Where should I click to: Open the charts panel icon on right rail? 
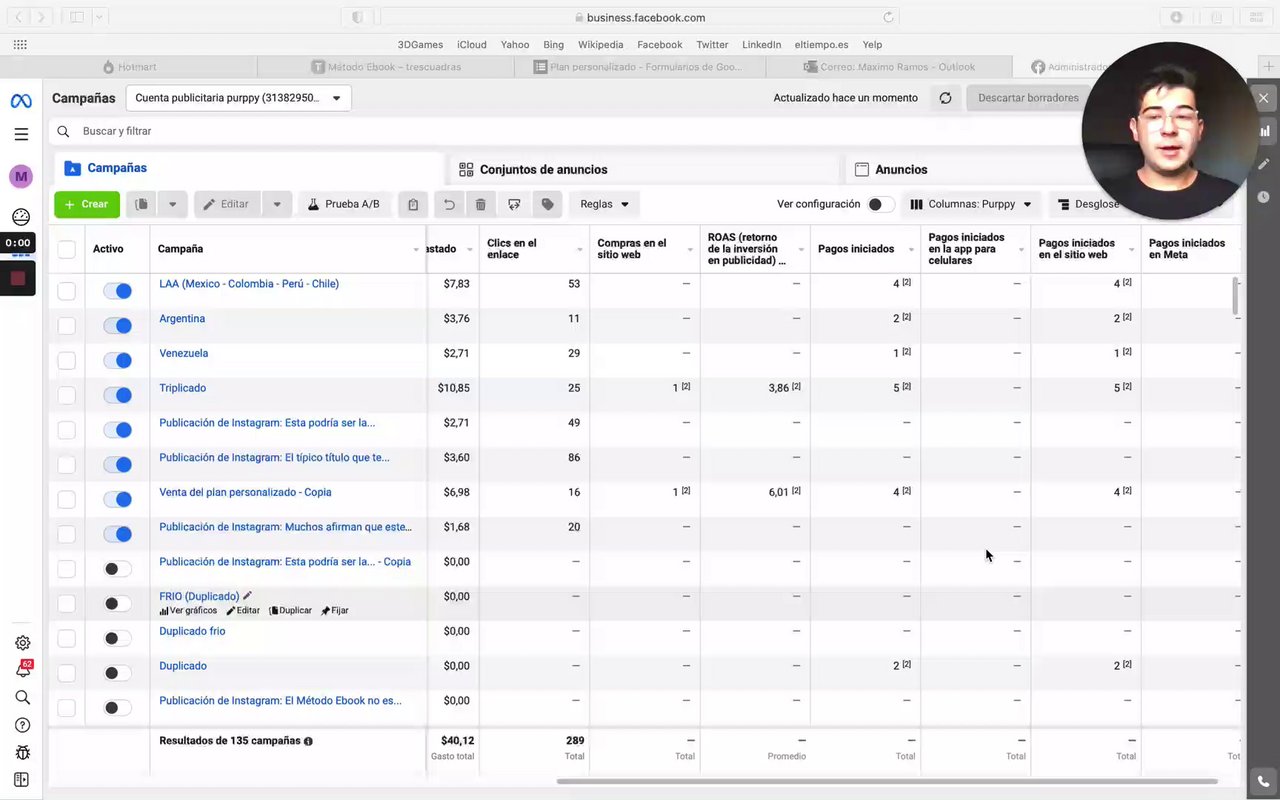[x=1265, y=130]
